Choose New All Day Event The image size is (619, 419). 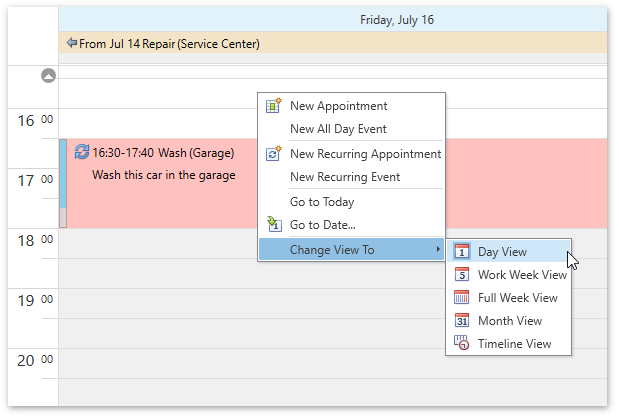(351, 129)
